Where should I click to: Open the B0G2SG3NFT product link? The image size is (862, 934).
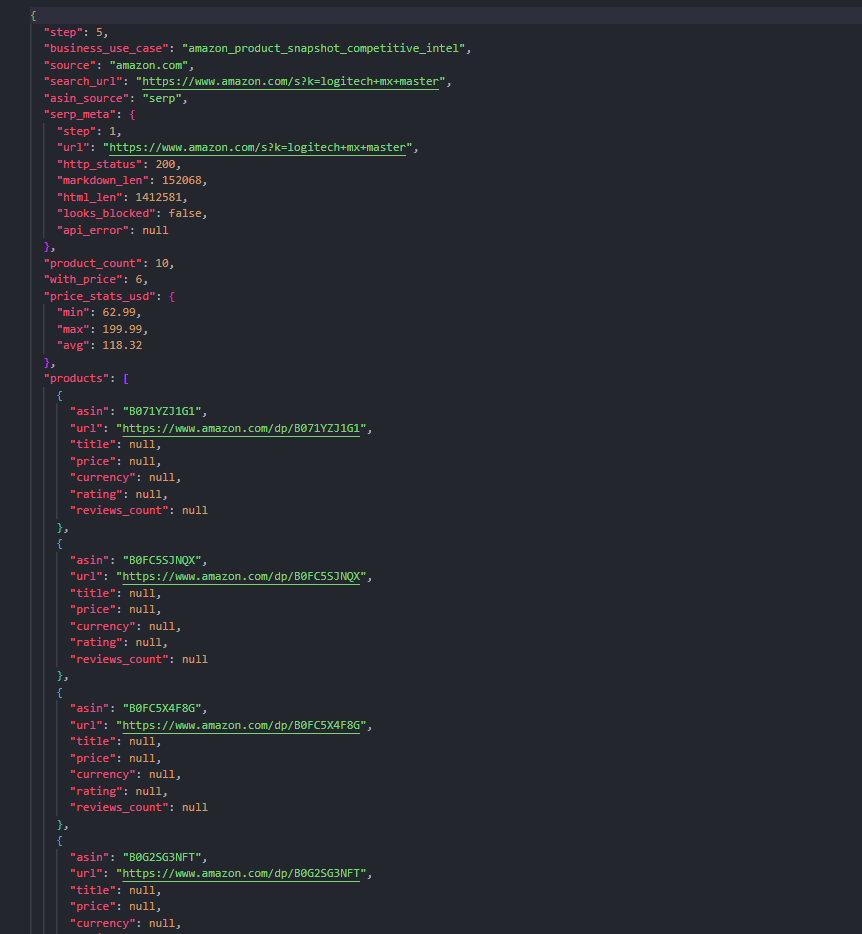tap(241, 874)
